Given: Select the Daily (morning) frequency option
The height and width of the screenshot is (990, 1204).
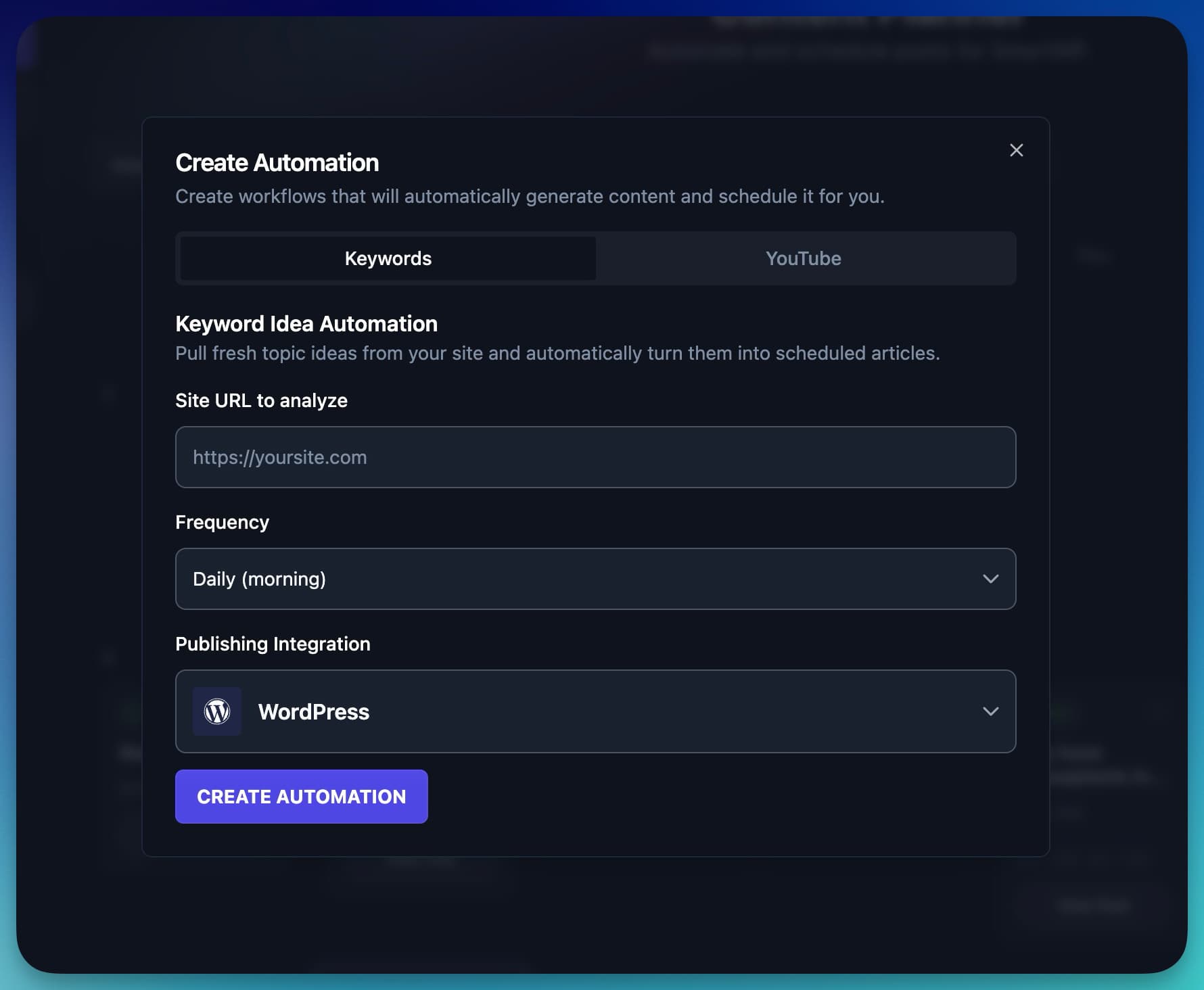Looking at the screenshot, I should pyautogui.click(x=260, y=579).
